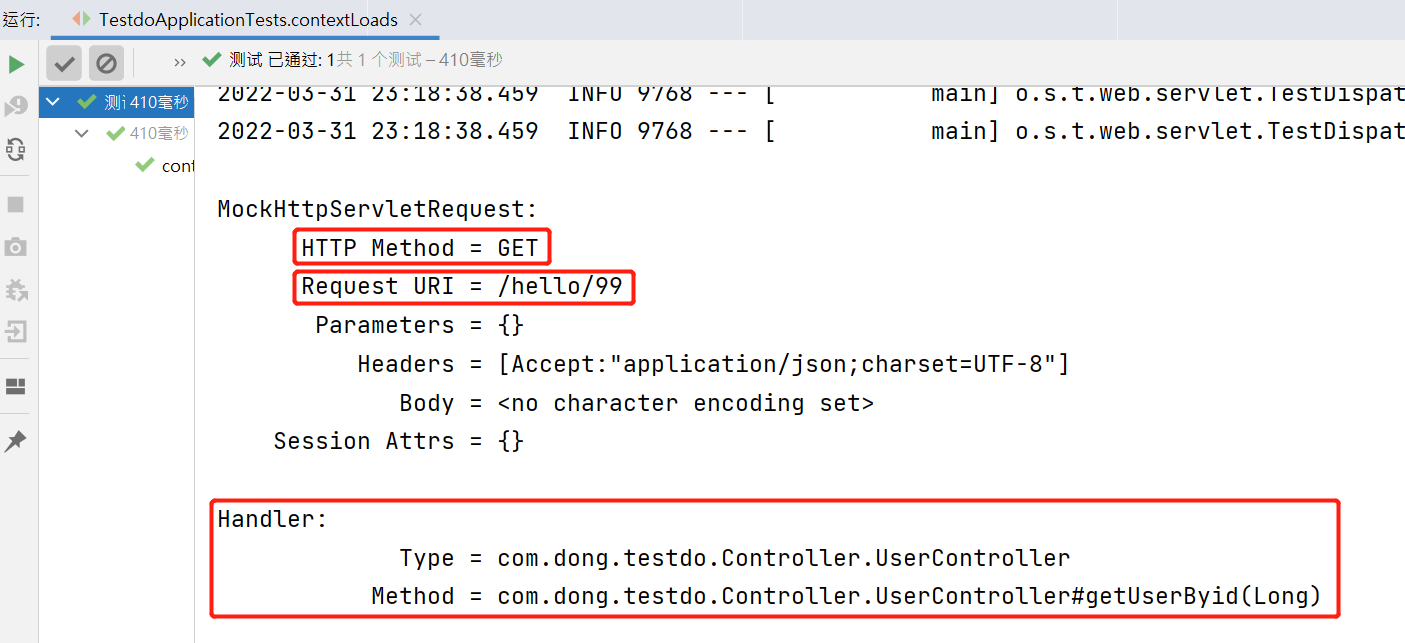
Task: Click the bug with arrow icon
Action: 16,290
